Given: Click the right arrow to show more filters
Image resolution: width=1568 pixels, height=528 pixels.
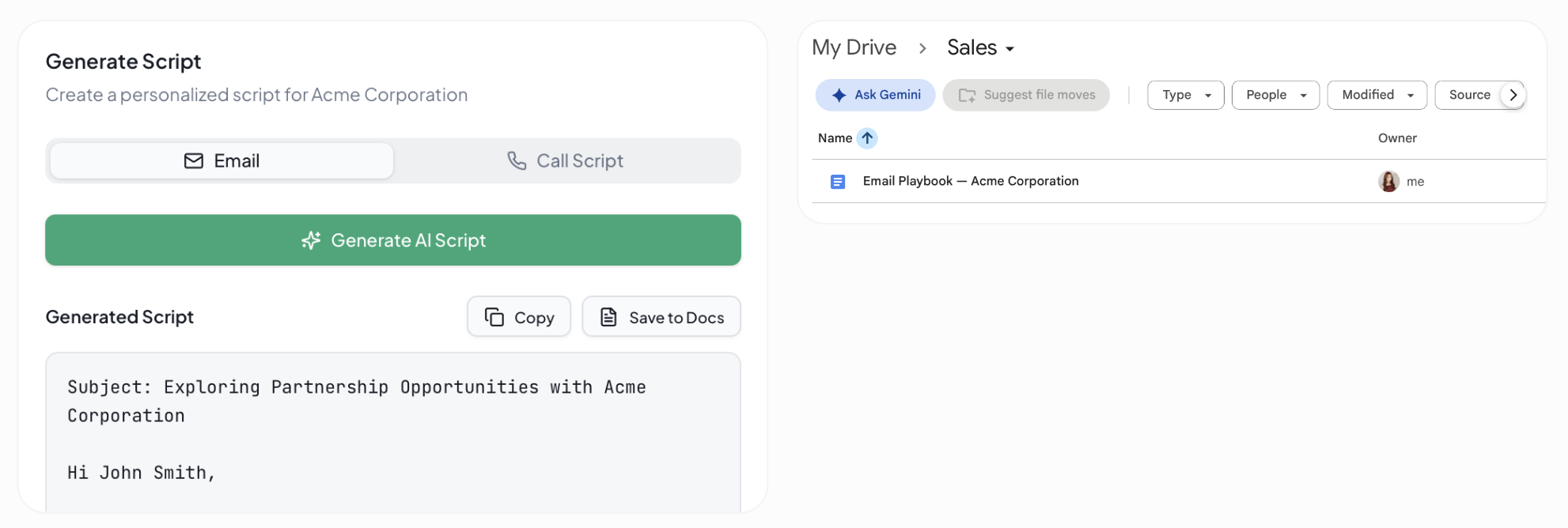Looking at the screenshot, I should tap(1513, 95).
